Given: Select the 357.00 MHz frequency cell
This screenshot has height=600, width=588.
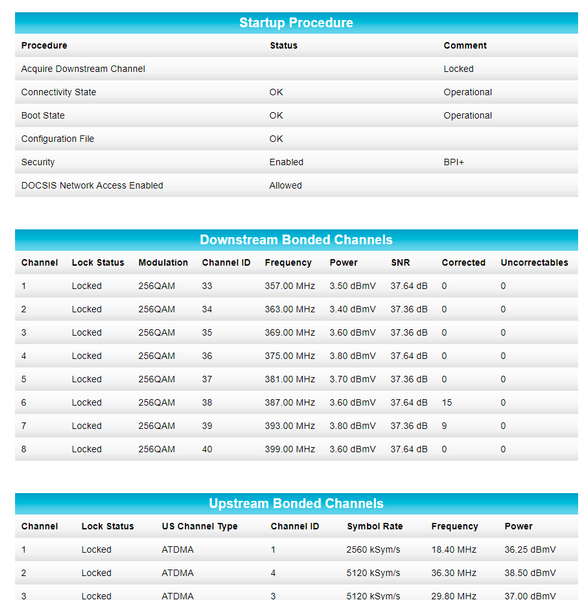Looking at the screenshot, I should click(290, 286).
